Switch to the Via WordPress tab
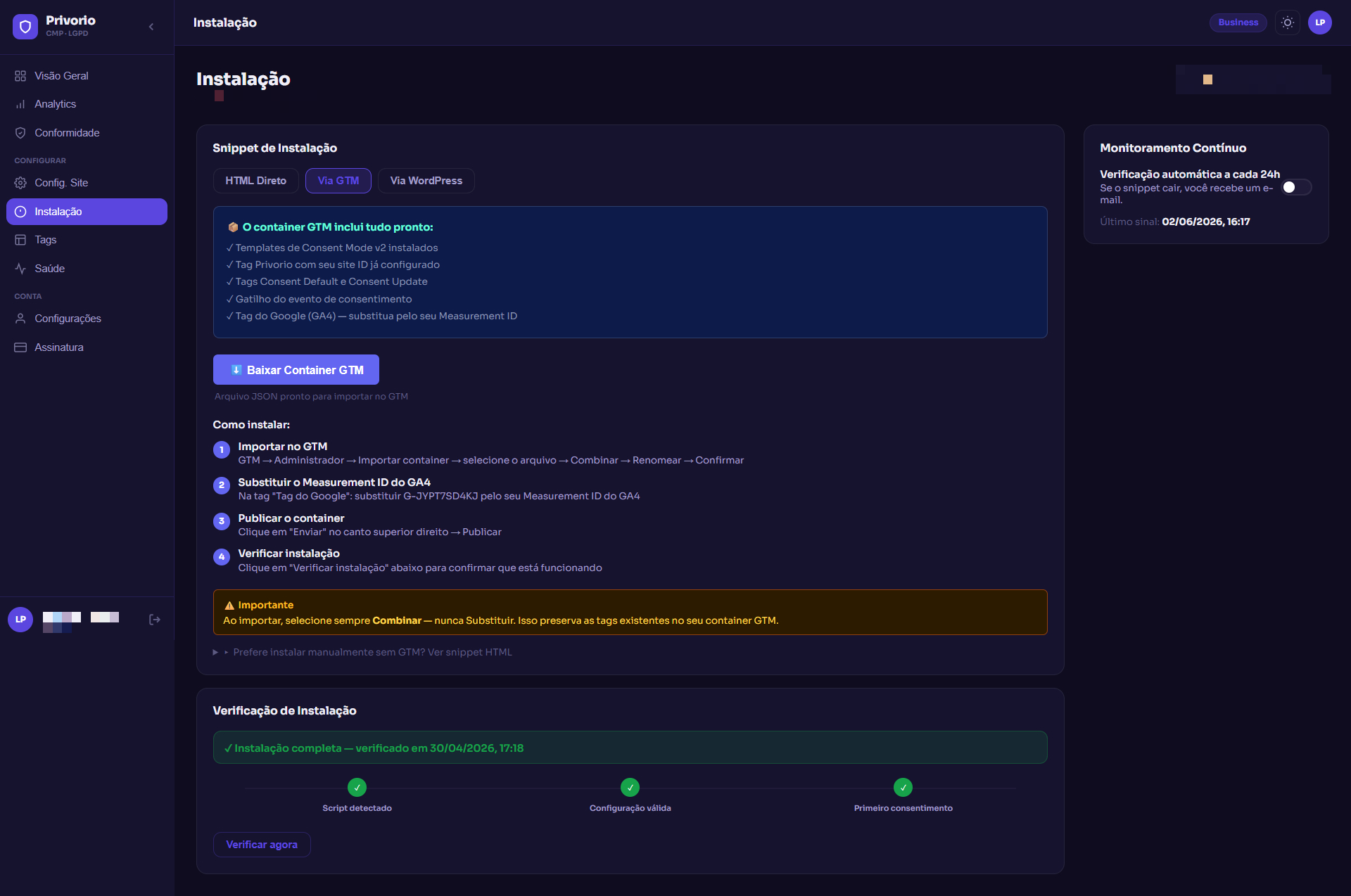This screenshot has height=896, width=1351. pyautogui.click(x=426, y=181)
